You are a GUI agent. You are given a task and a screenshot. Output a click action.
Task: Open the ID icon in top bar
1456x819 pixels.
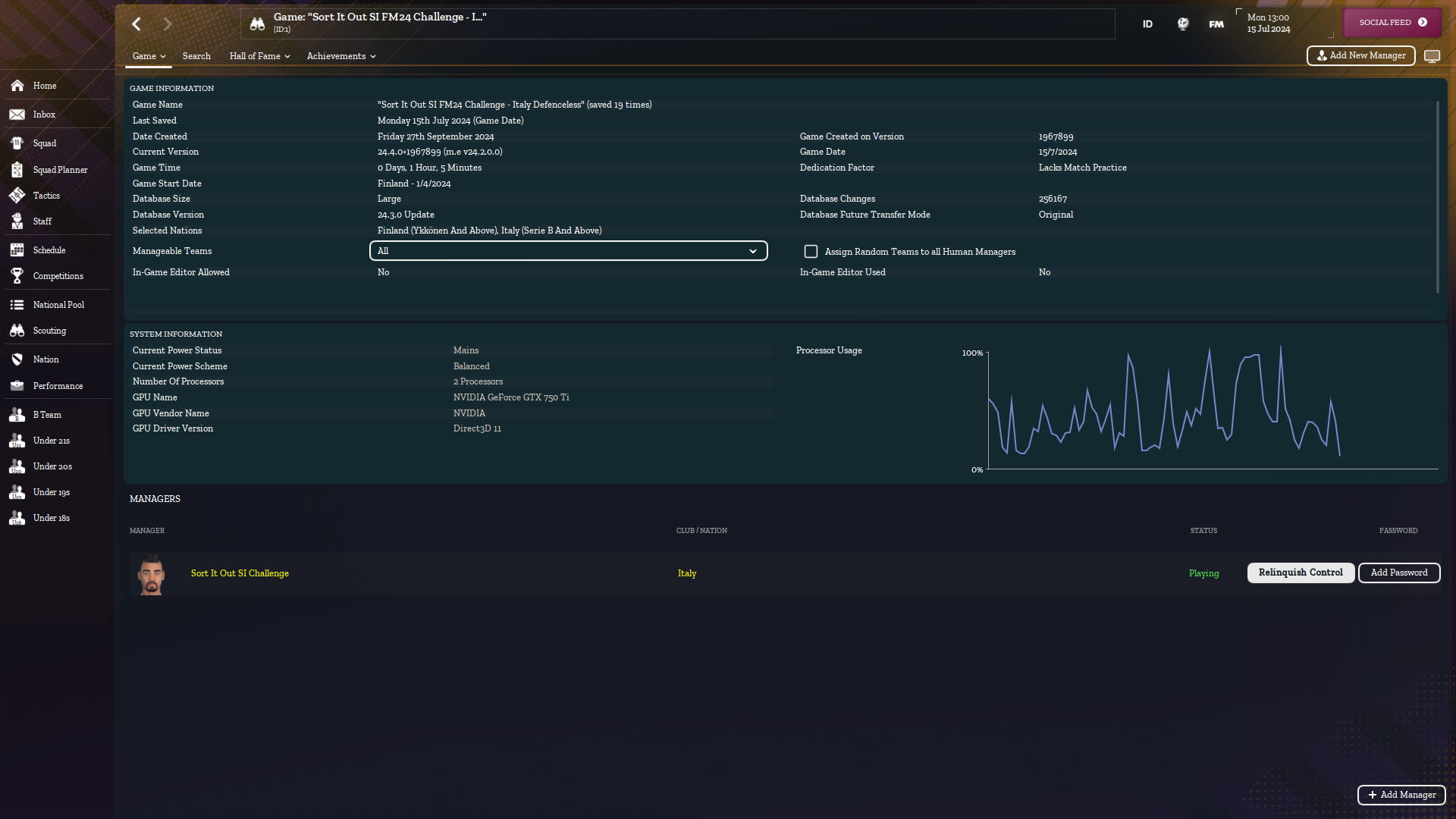[1147, 24]
